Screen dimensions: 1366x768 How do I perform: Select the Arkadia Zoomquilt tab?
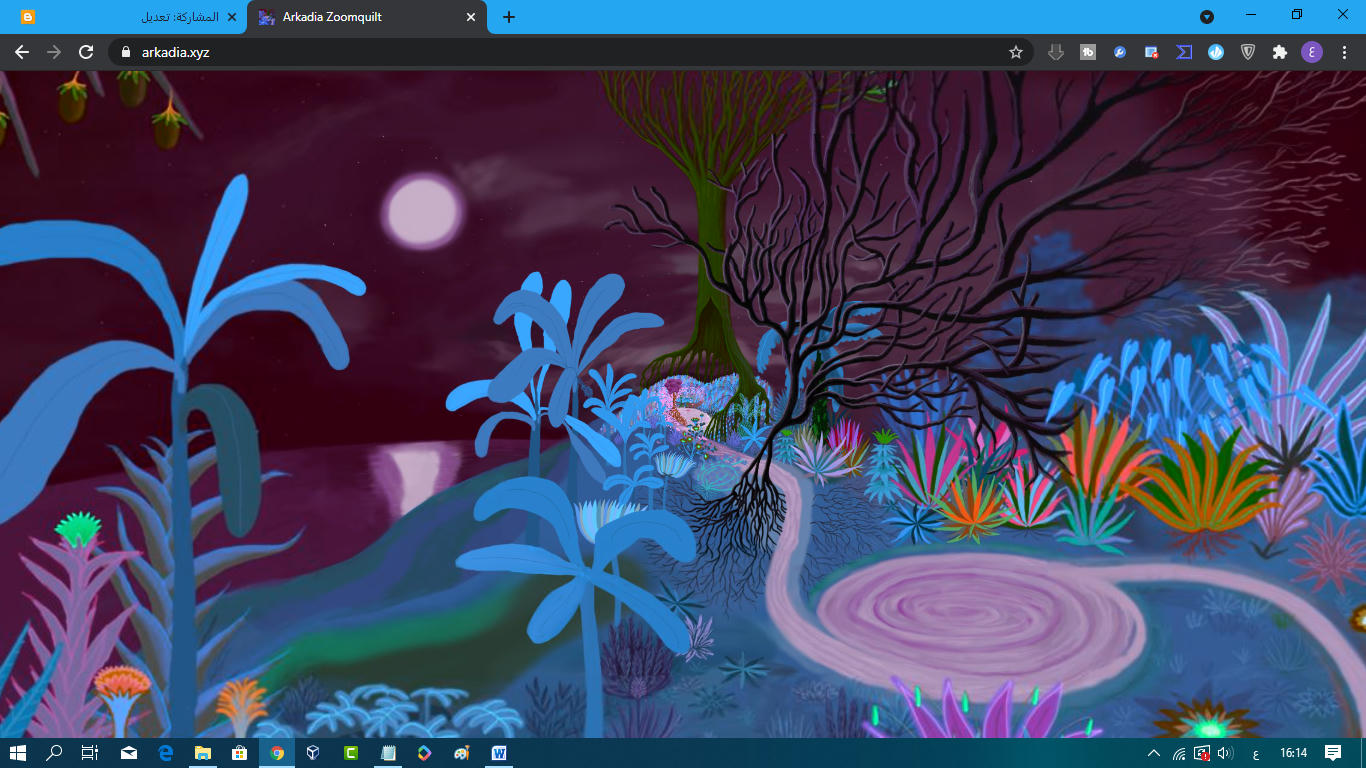tap(366, 18)
